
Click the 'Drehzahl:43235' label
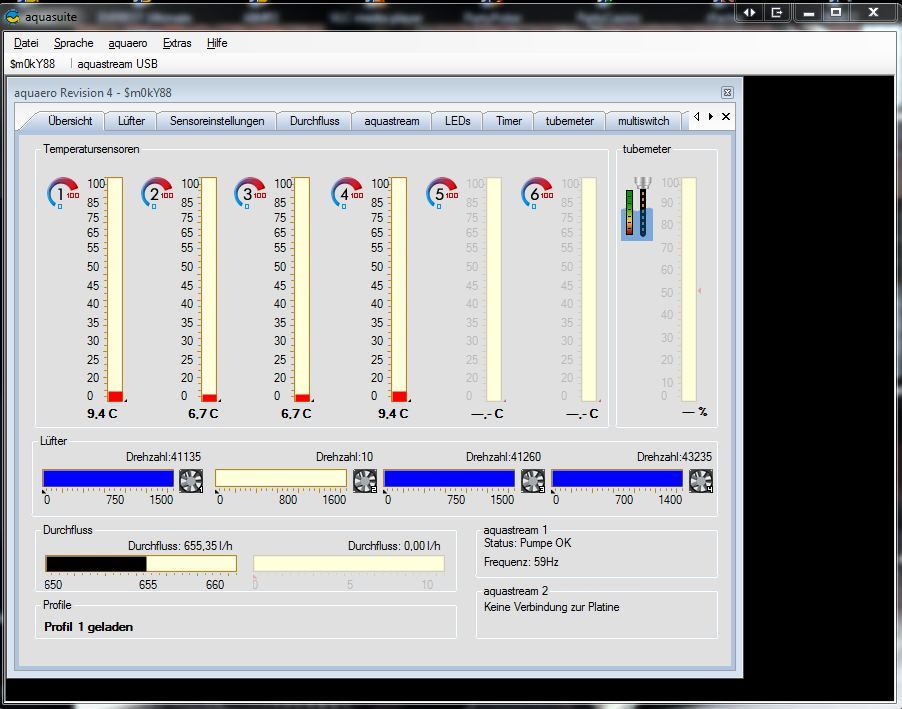point(674,457)
